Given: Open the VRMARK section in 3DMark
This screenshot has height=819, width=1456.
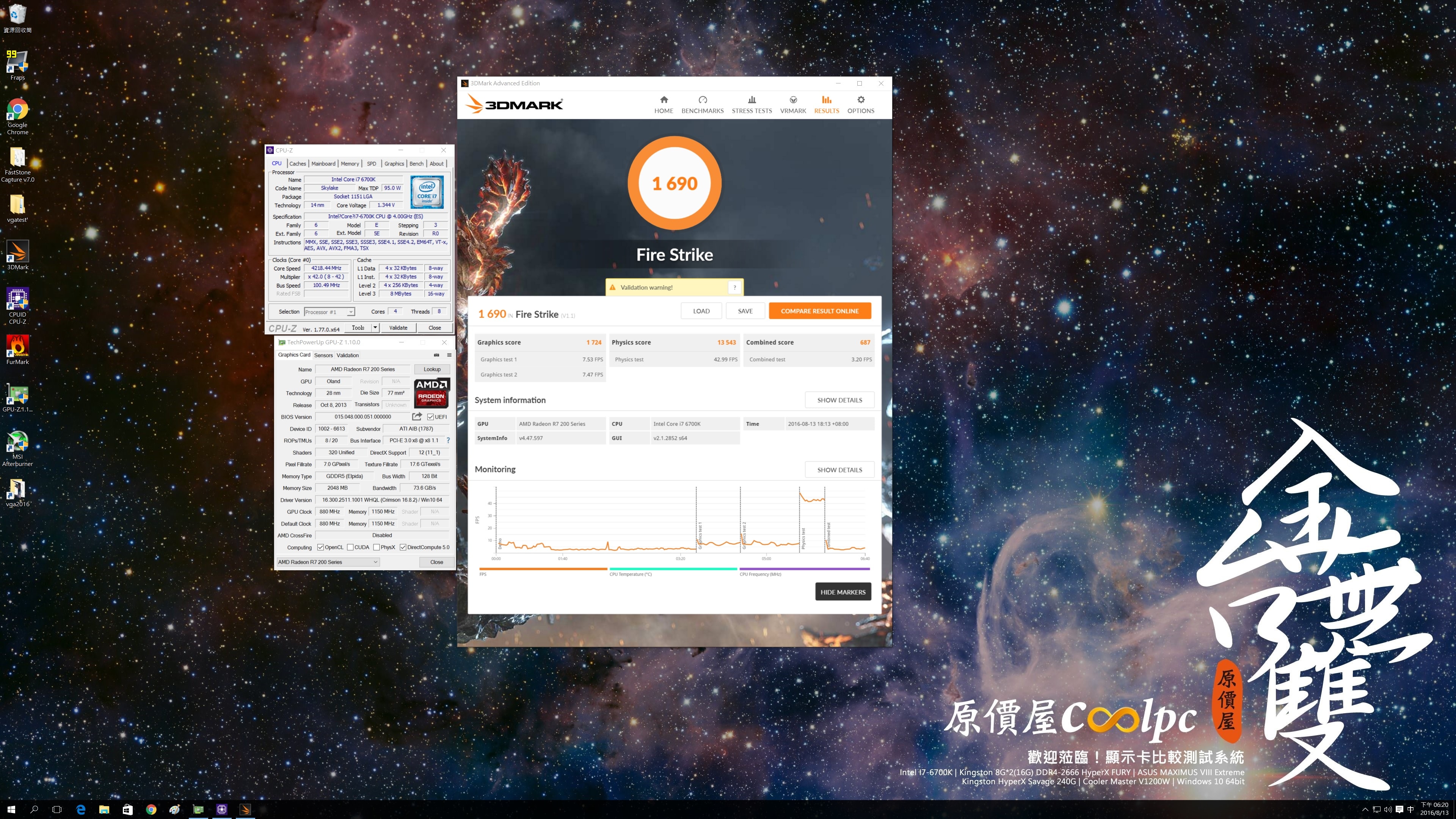Looking at the screenshot, I should pos(793,105).
